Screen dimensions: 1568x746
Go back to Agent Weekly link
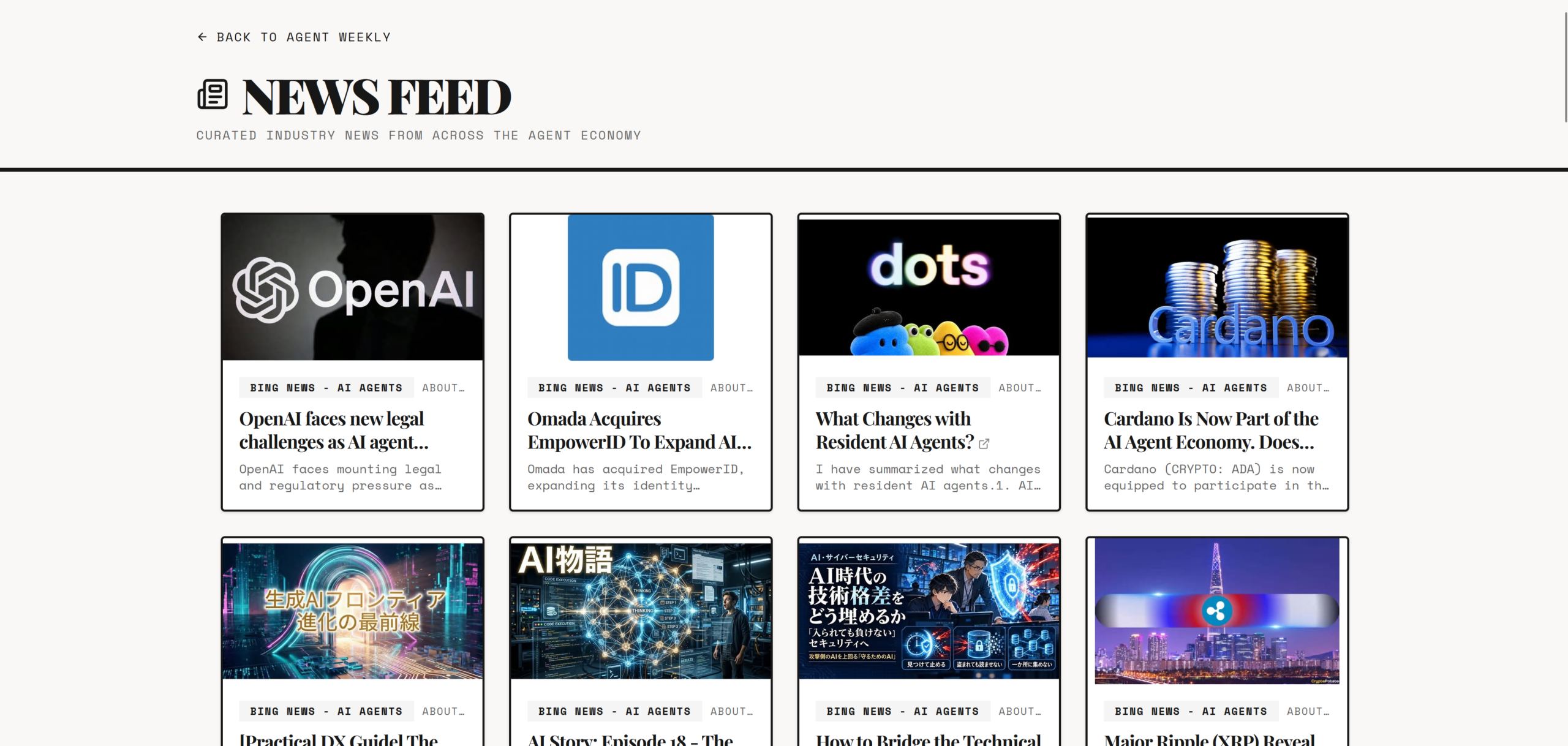[x=294, y=37]
